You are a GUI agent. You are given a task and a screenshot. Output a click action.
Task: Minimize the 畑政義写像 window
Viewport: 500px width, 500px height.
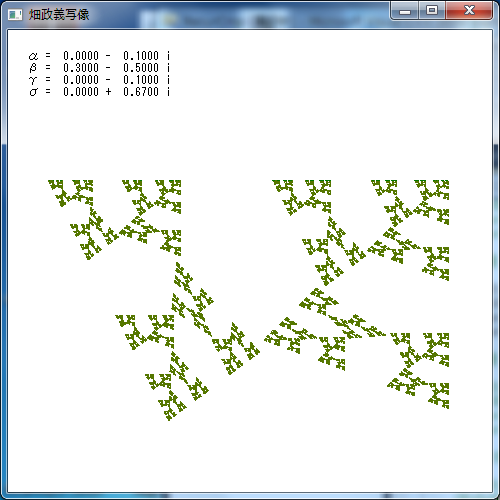pos(405,11)
